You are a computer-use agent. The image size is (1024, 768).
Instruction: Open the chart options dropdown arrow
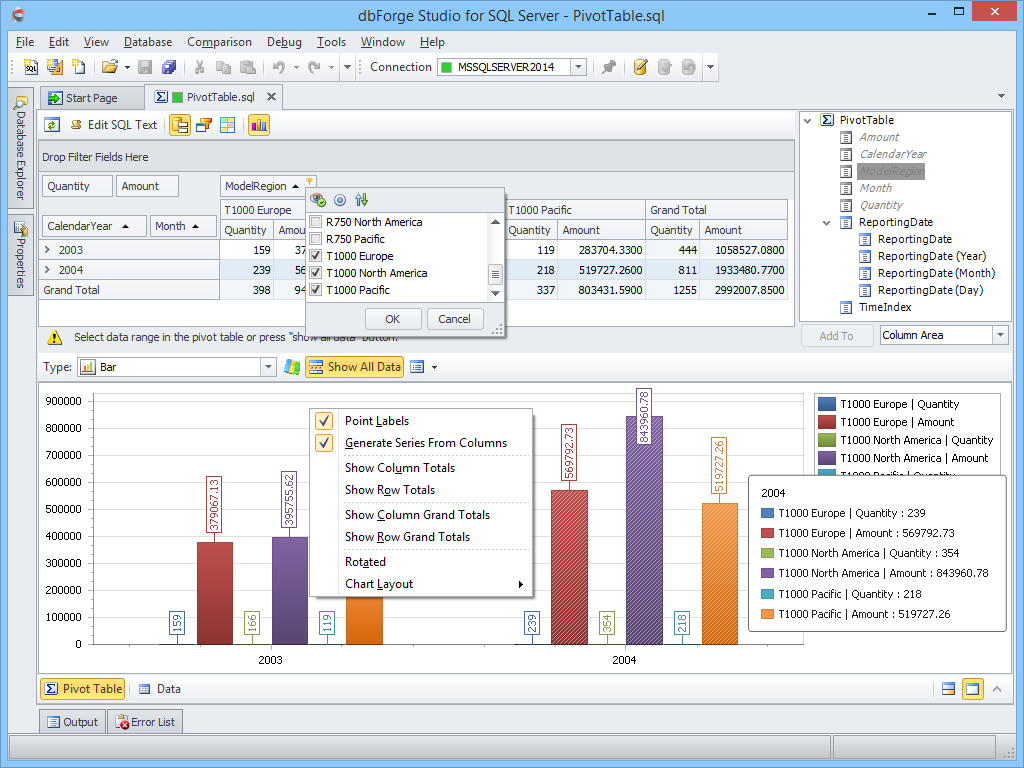434,367
